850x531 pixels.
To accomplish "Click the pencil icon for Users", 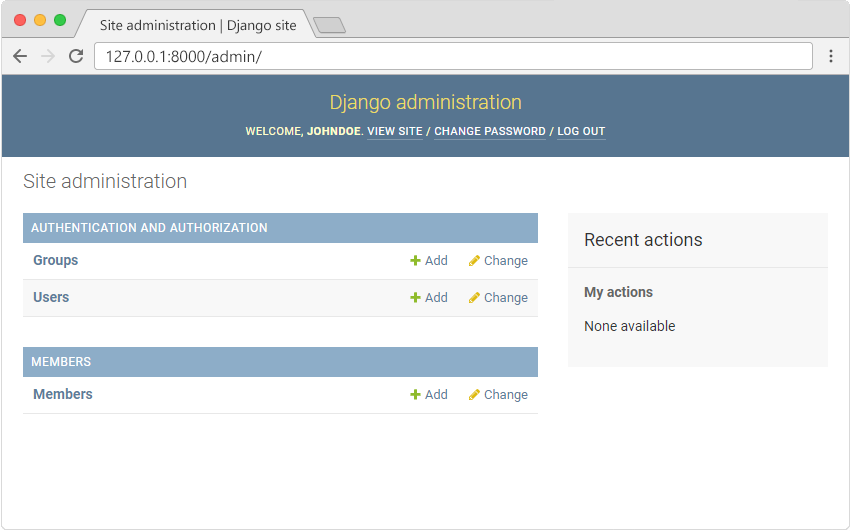I will point(474,298).
